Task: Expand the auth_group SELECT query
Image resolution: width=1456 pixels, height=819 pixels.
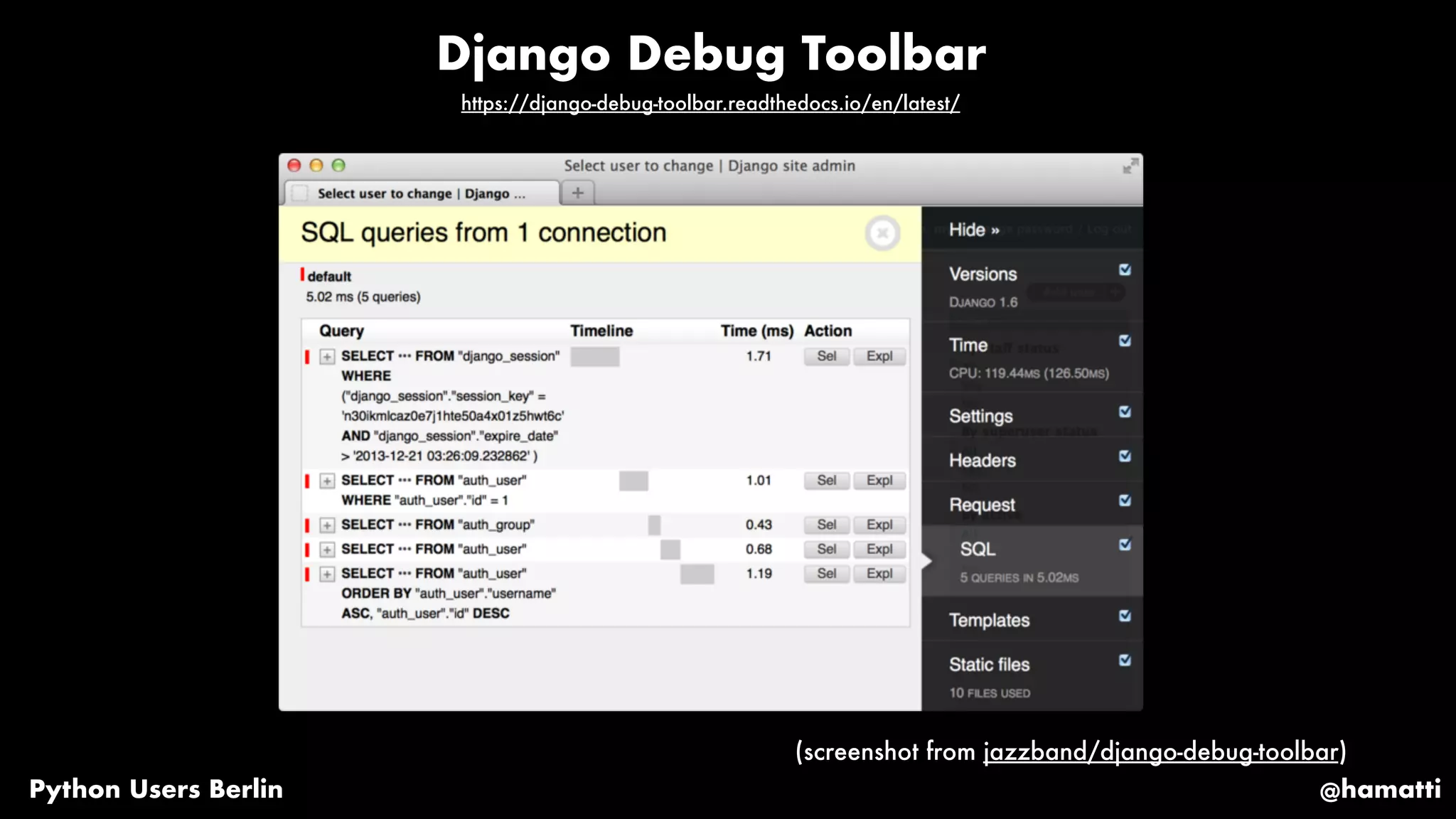Action: 327,525
